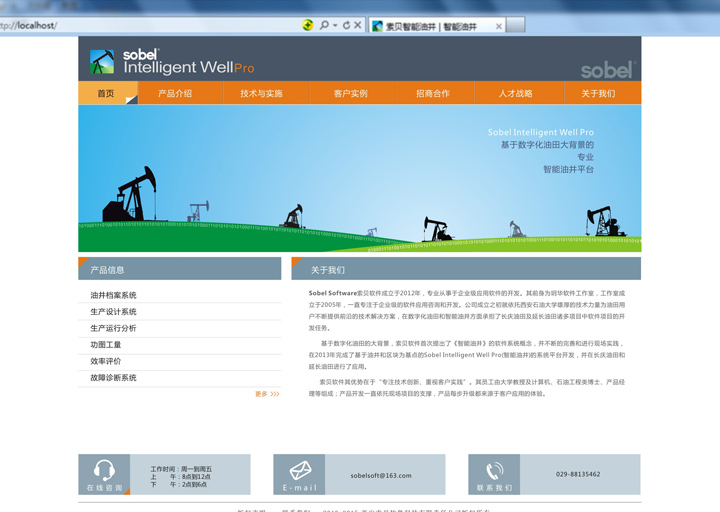Click the 工作时间 周一到周五 text
Screen dimensions: 720x512
[x=181, y=469]
